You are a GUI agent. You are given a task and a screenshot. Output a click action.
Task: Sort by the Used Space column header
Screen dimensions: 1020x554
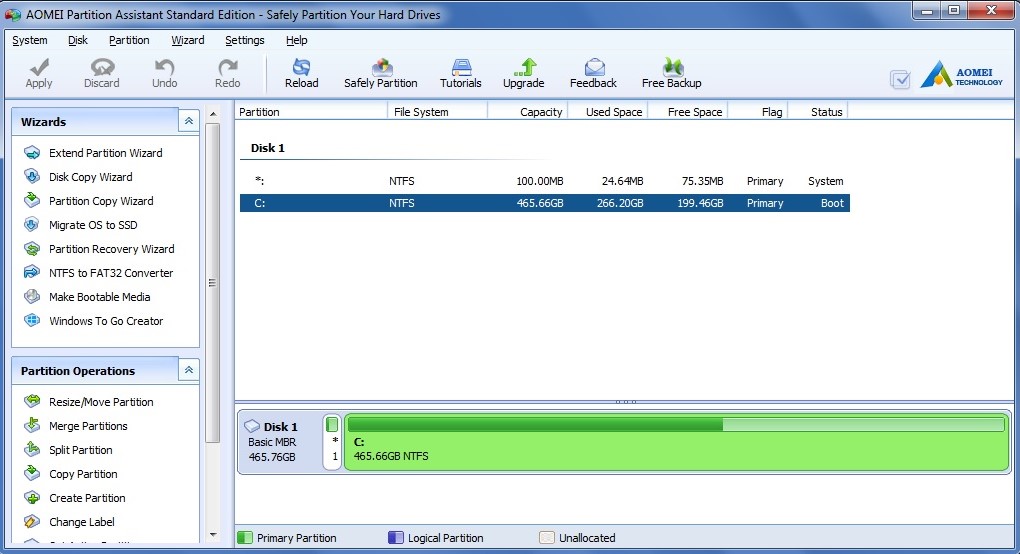click(608, 112)
